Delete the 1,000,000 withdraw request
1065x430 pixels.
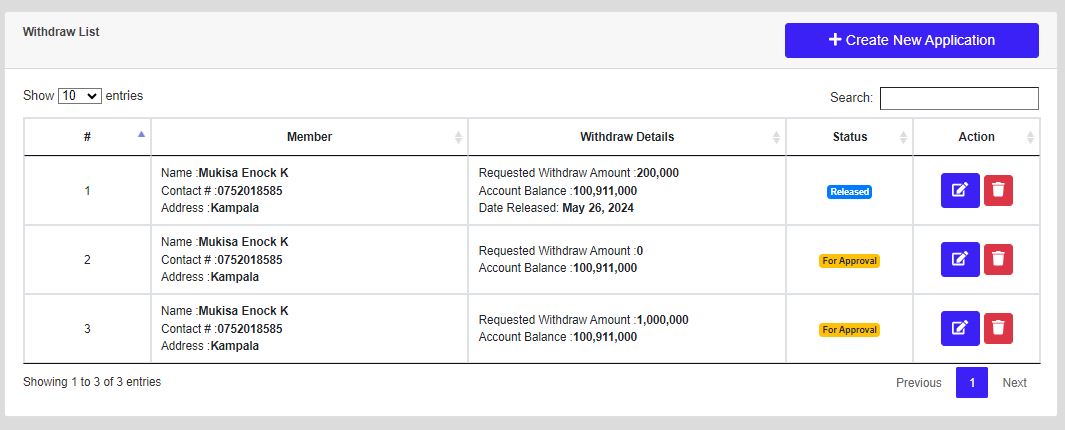click(998, 328)
